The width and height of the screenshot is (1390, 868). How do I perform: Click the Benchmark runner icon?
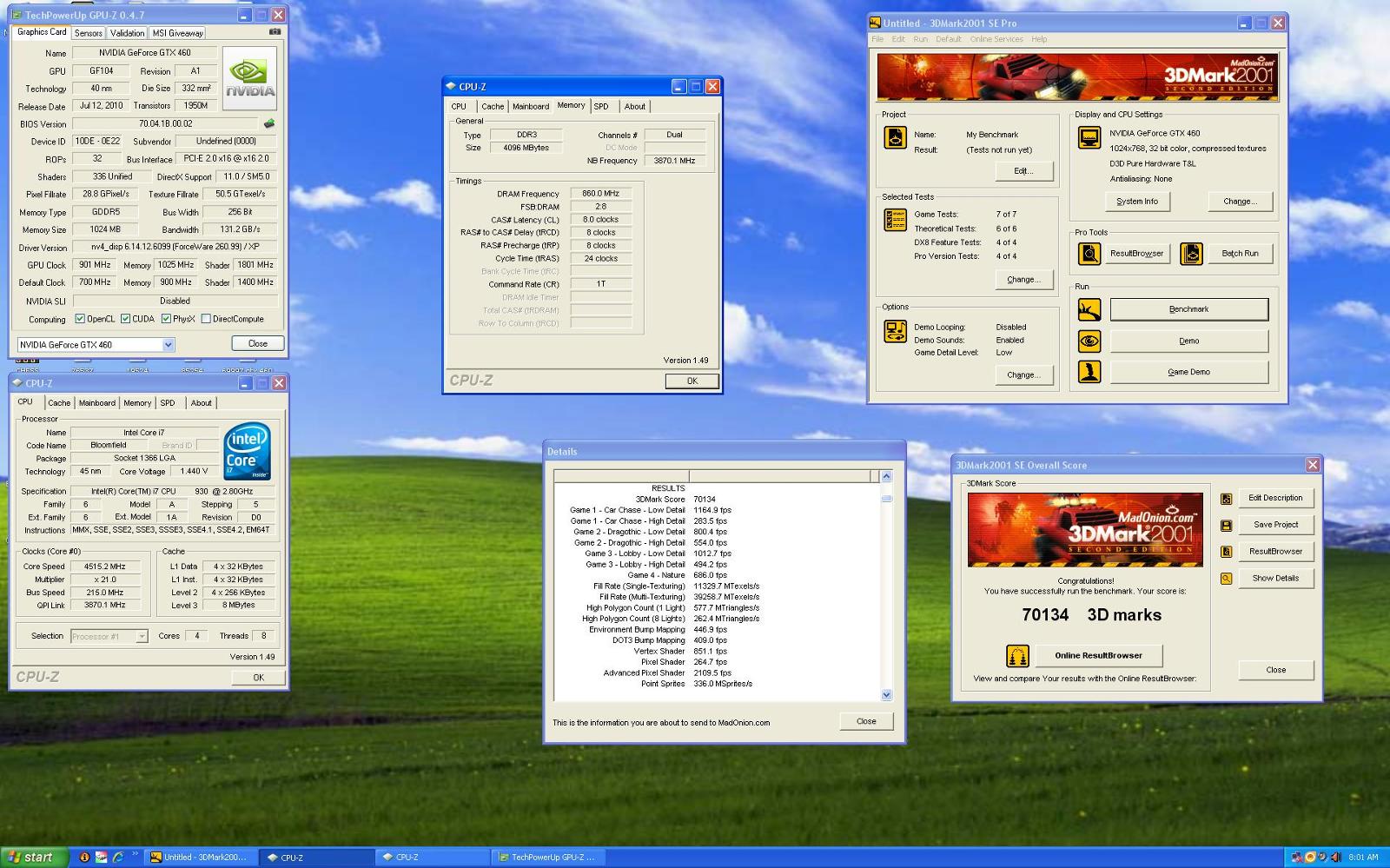click(x=1089, y=309)
